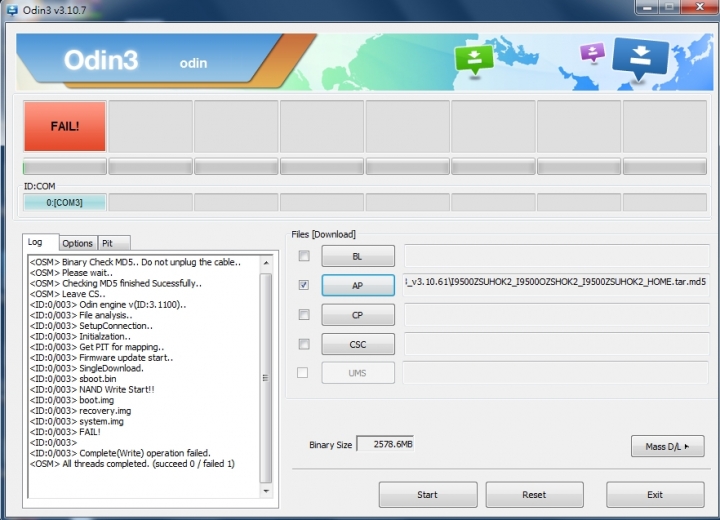Click the UMS file button
Viewport: 720px width, 520px height.
pos(358,373)
